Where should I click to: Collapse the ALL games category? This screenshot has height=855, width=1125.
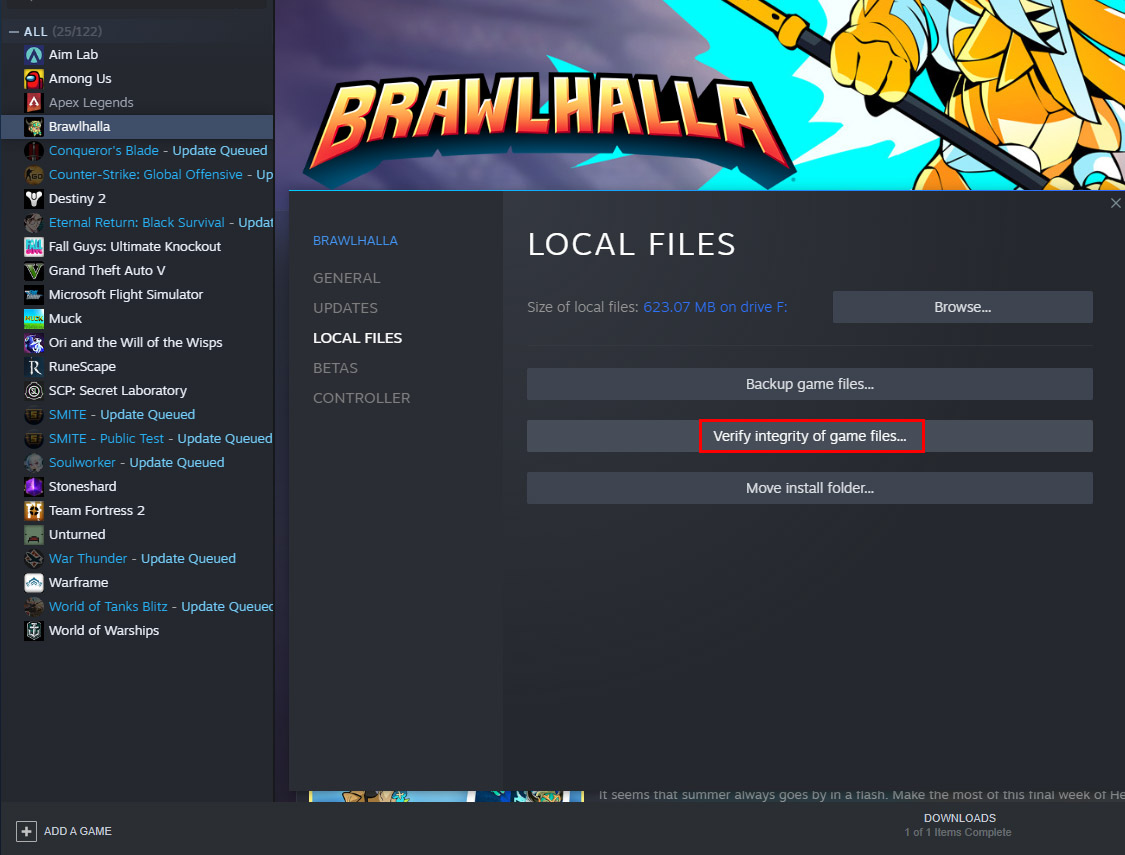14,31
